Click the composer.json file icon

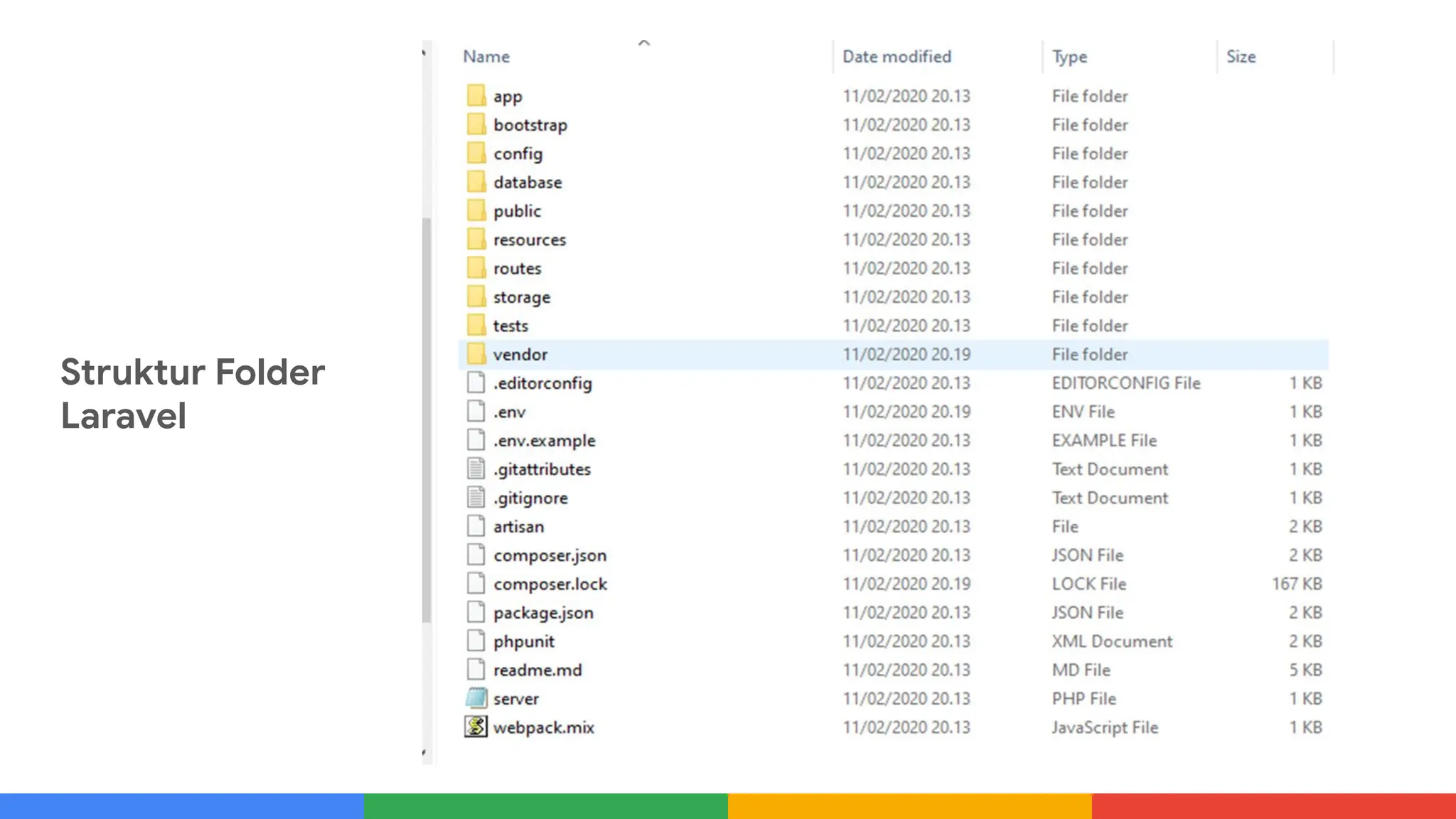(x=476, y=555)
